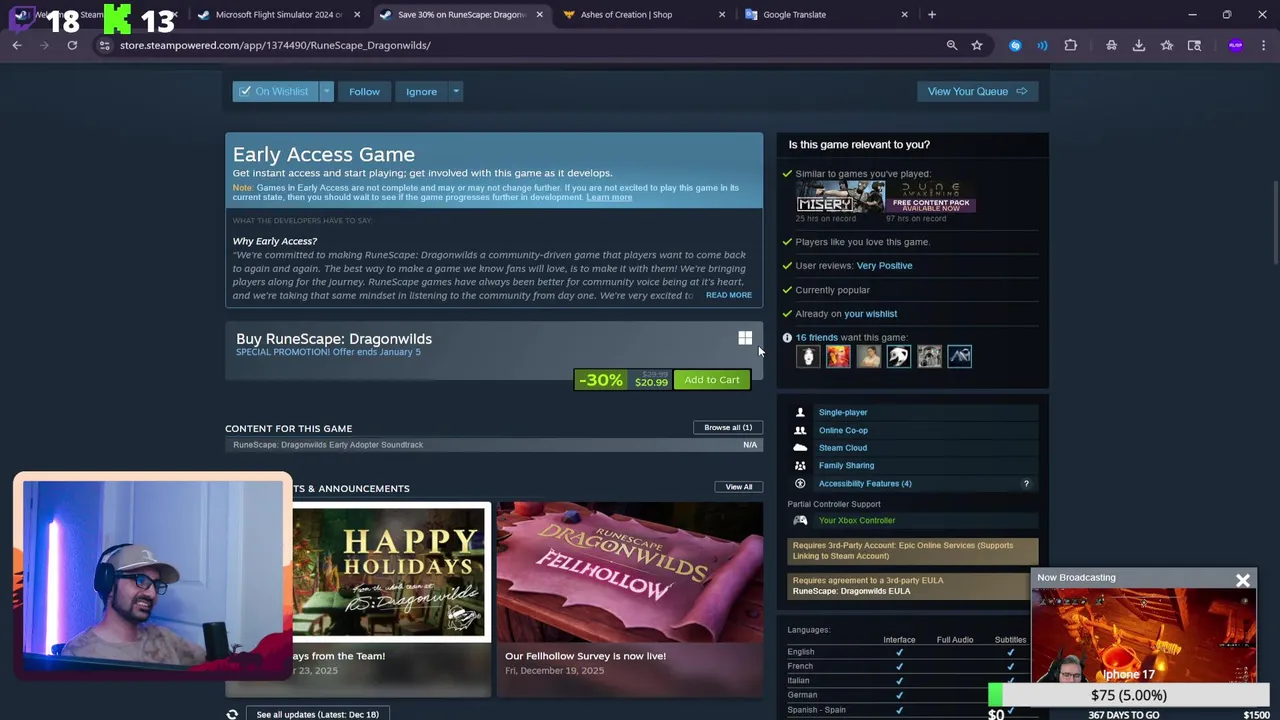Click the Accessibility Features icon
The image size is (1280, 720).
pos(800,484)
